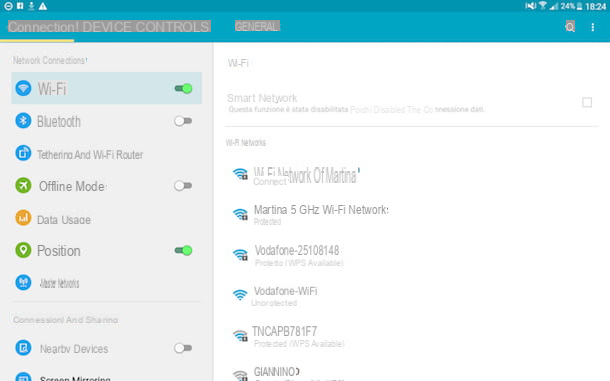Tap signal icon for Wi-Fi Network Of Martina
The width and height of the screenshot is (610, 381).
click(x=240, y=174)
